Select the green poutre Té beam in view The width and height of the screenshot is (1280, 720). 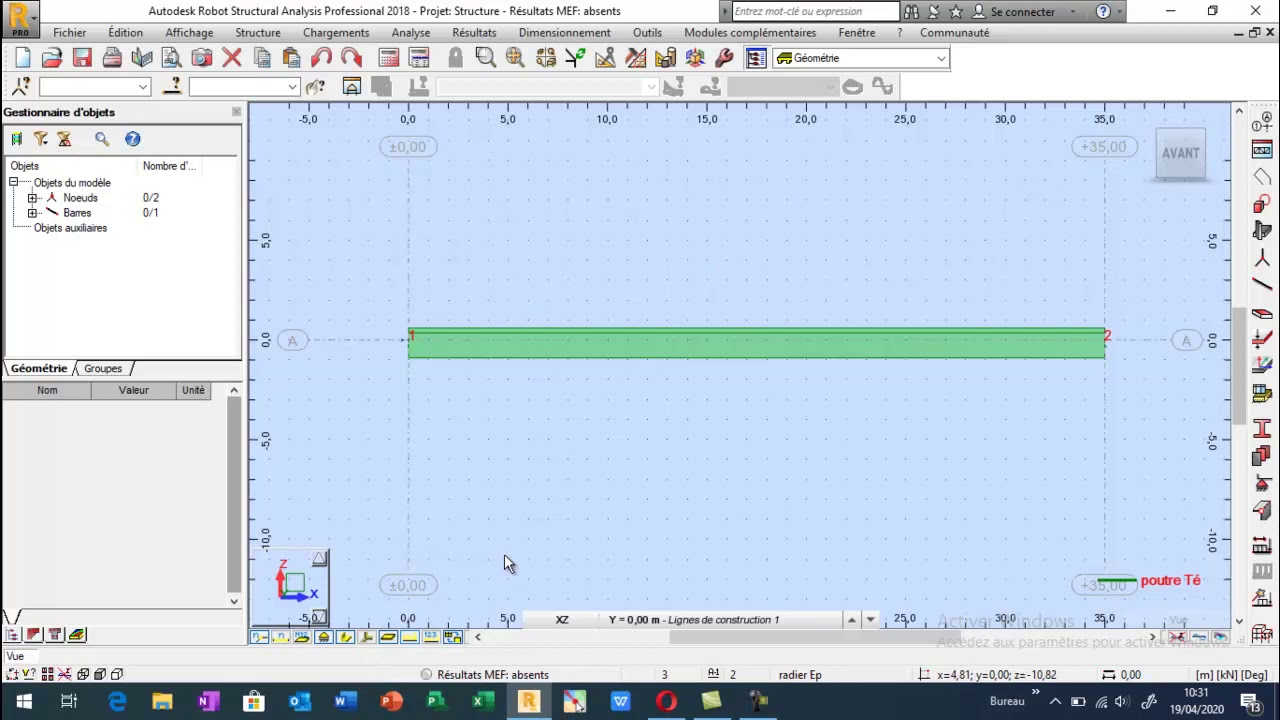coord(757,343)
